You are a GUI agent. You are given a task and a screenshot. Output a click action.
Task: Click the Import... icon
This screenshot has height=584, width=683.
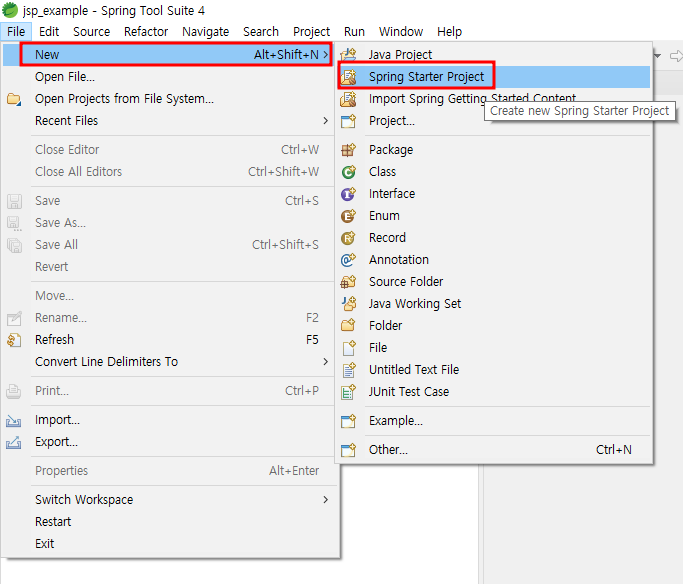pos(14,420)
